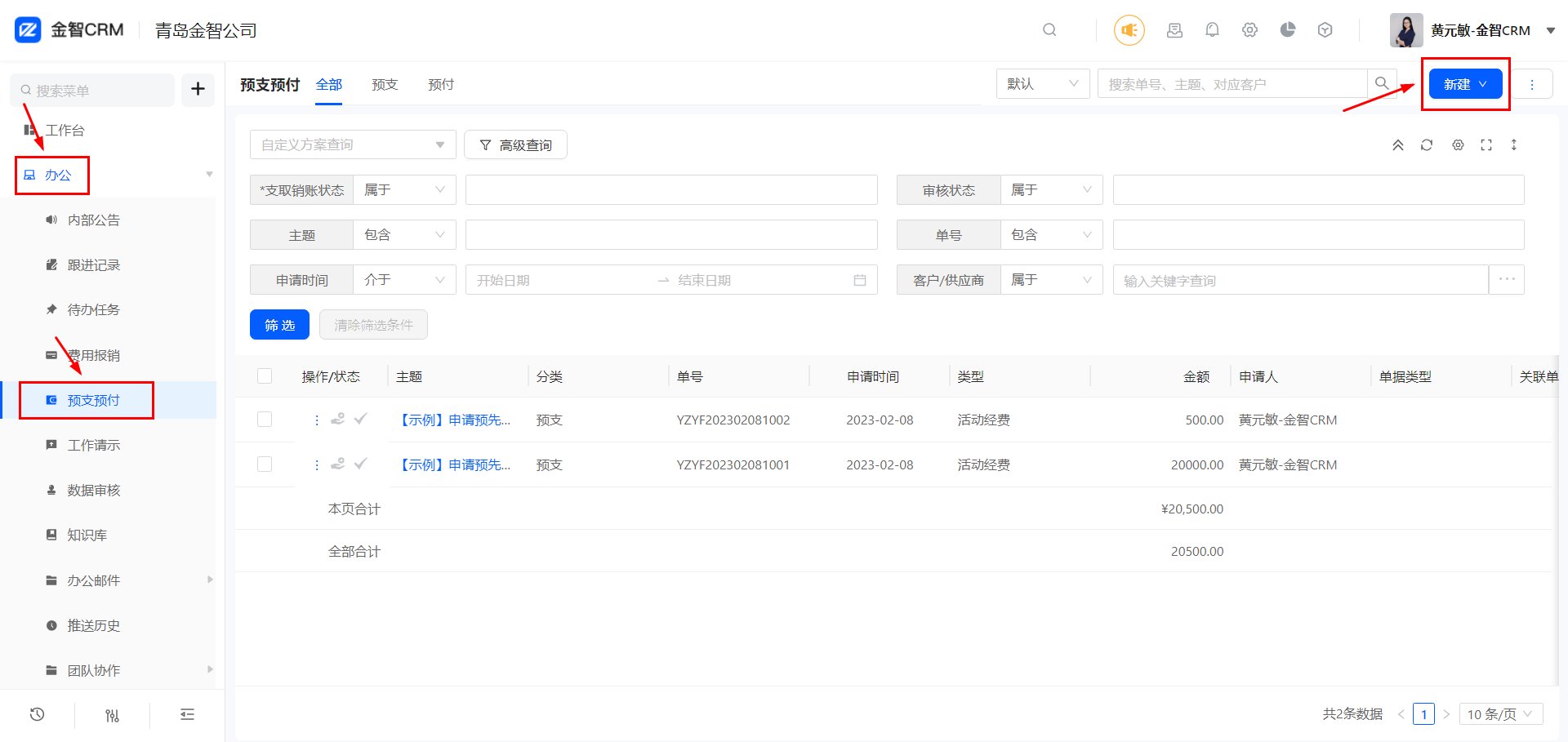Click the ellipsis button for 客户/供应商 lookup
This screenshot has width=1568, height=742.
1507,280
